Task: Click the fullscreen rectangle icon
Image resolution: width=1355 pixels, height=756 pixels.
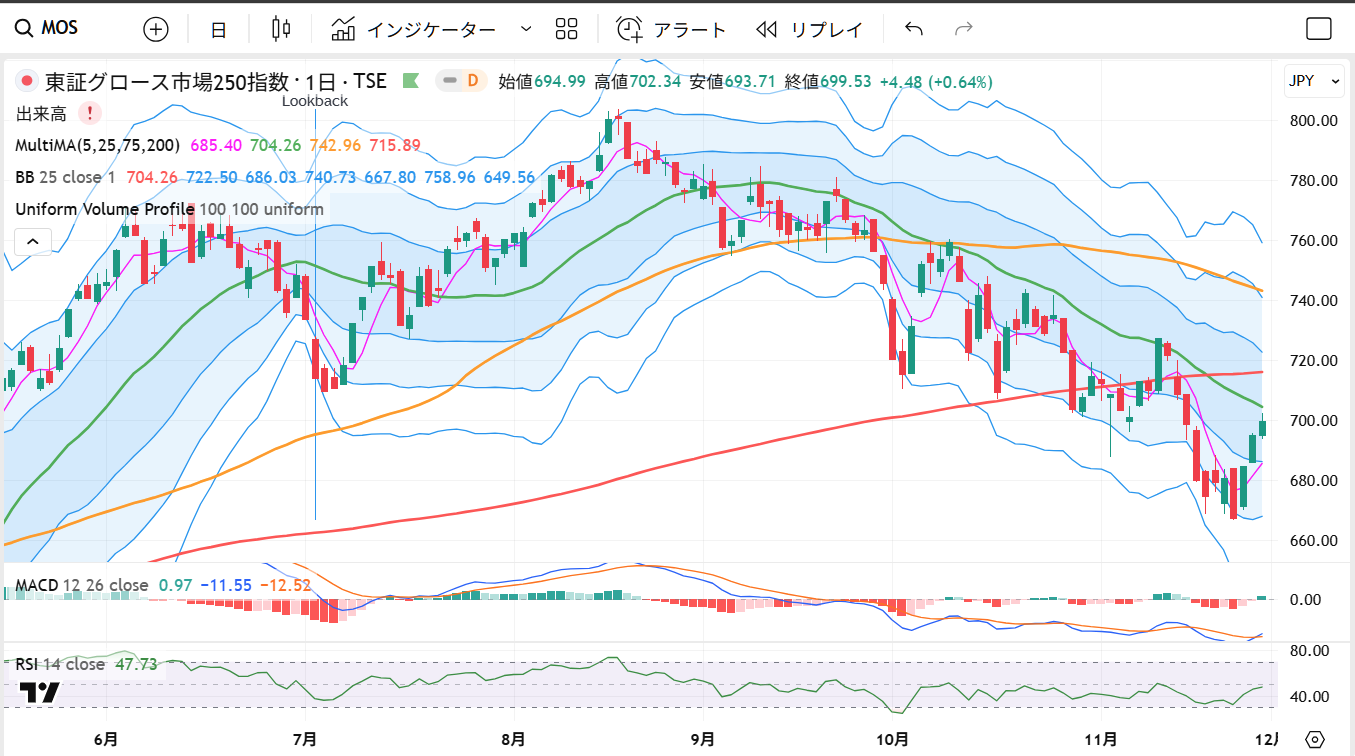Action: pos(1319,29)
